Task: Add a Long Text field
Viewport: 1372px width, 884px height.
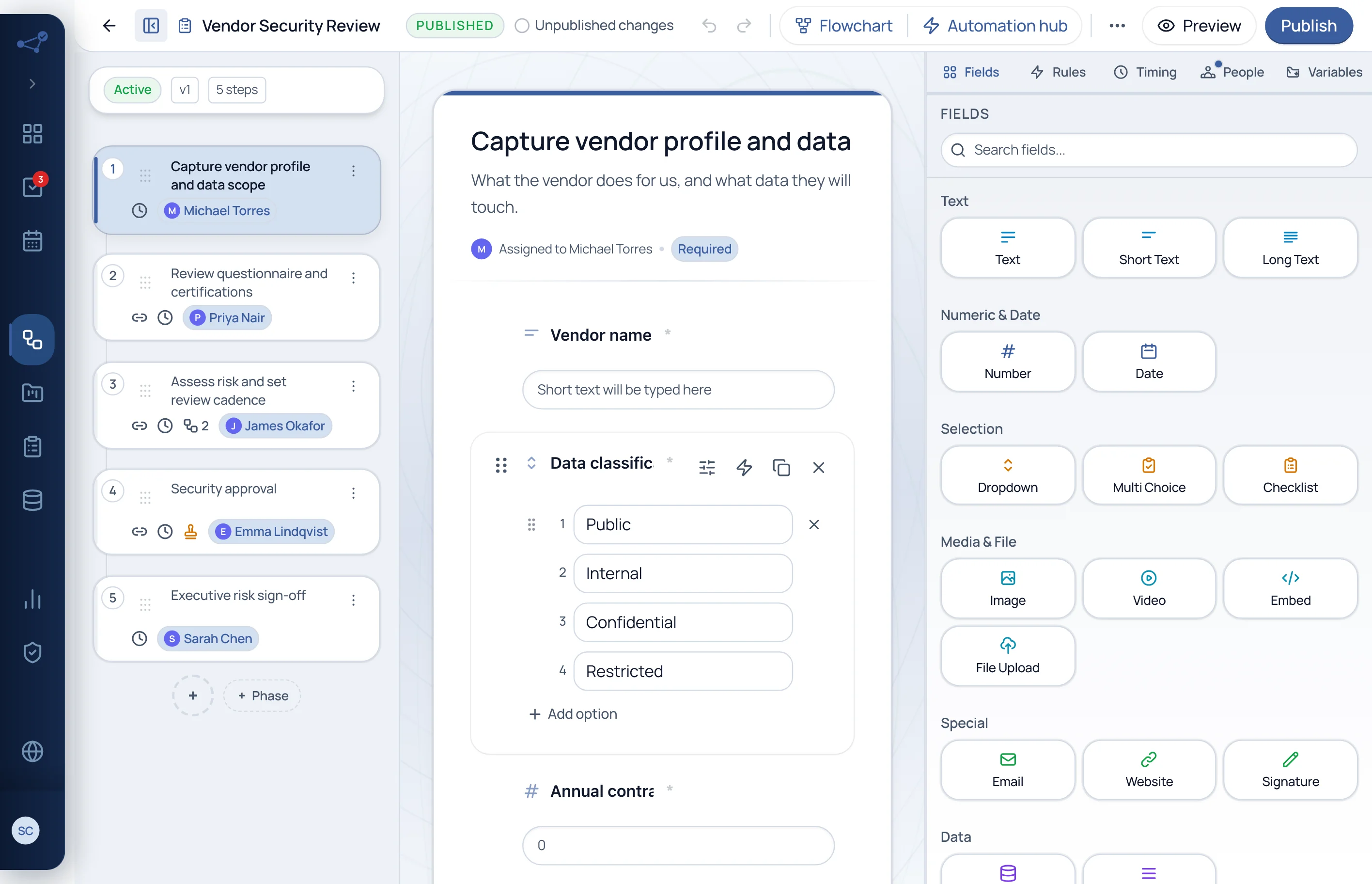Action: pos(1290,248)
